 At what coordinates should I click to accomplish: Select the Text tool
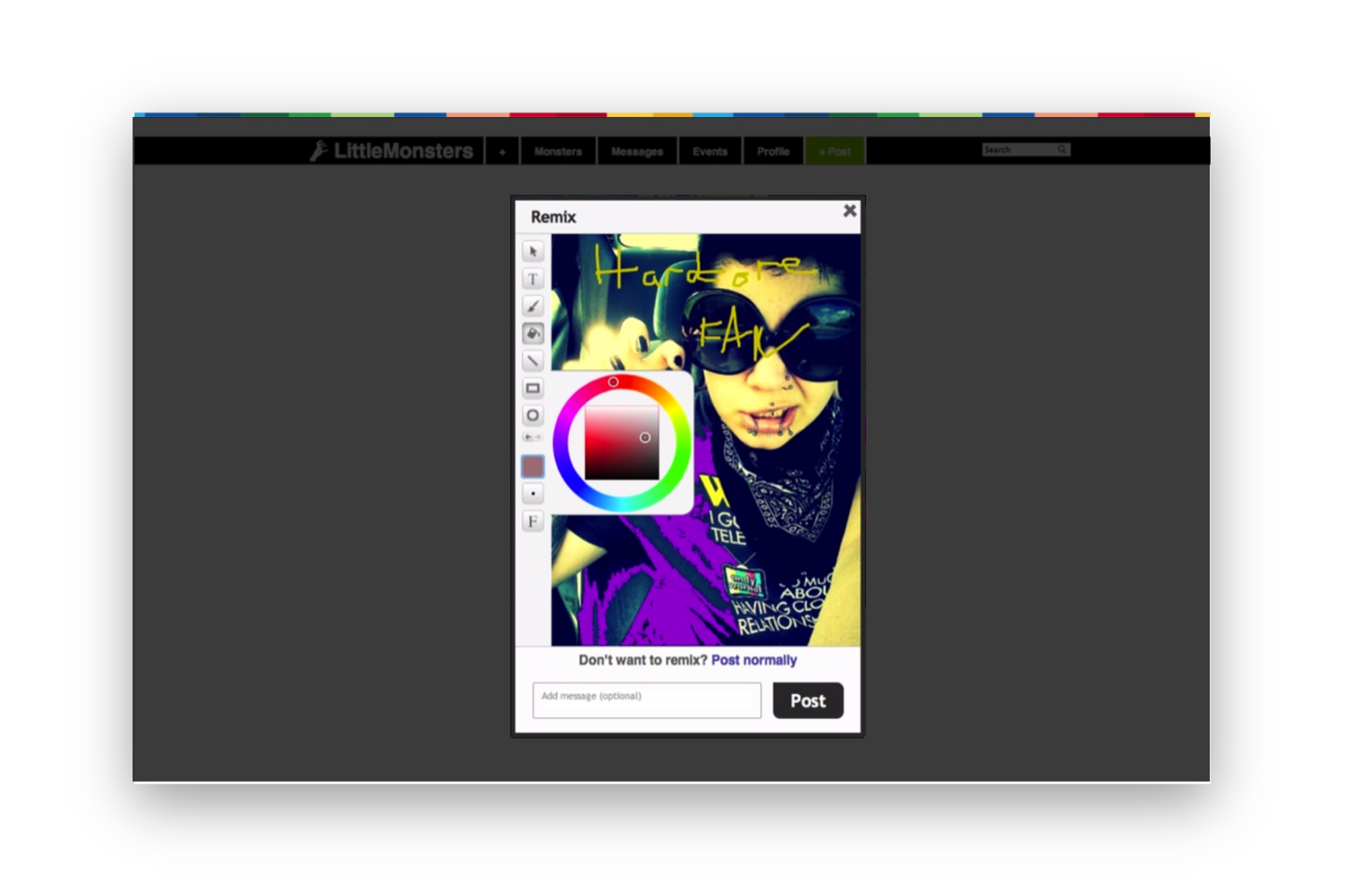[x=533, y=279]
